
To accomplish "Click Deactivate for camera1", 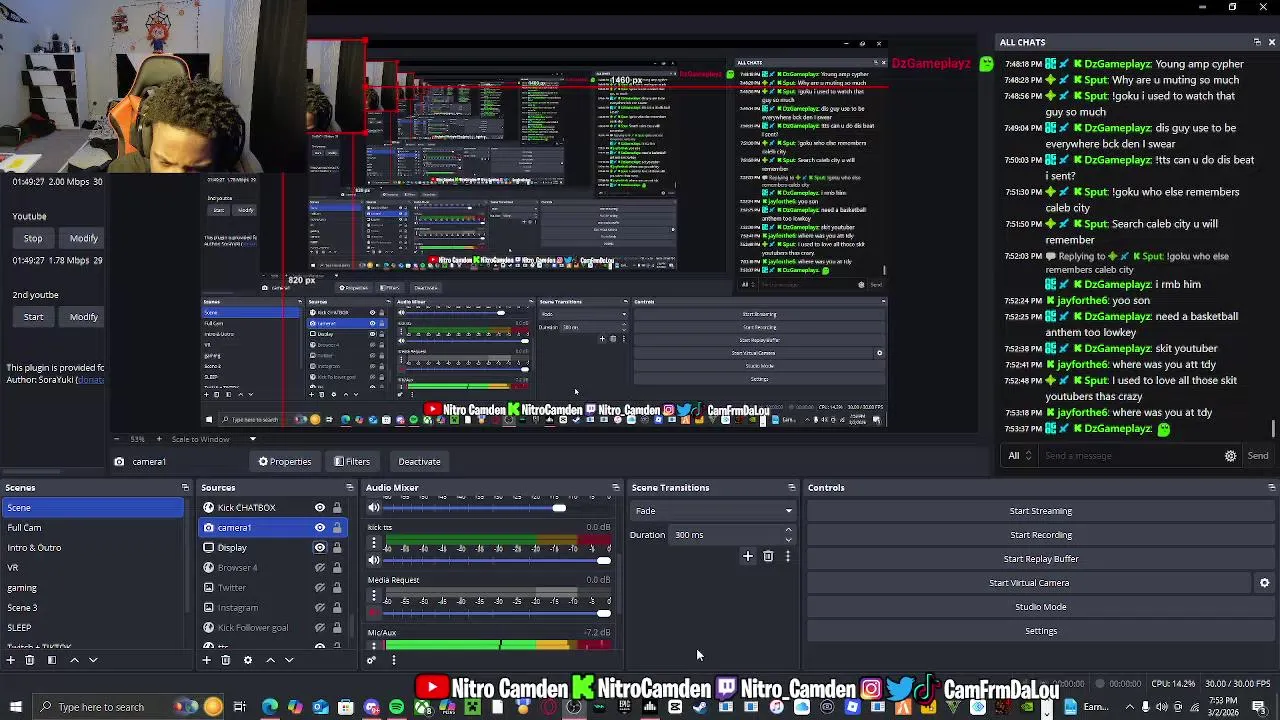I will (419, 462).
